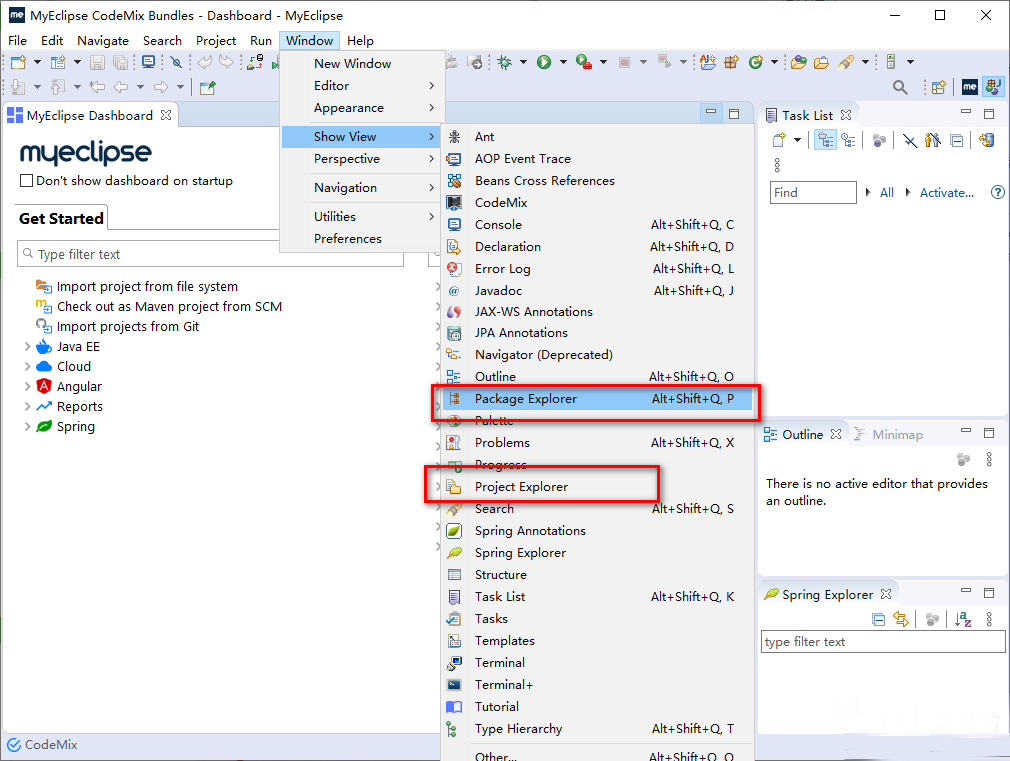Click the Activate... link
This screenshot has height=761, width=1010.
pos(946,193)
